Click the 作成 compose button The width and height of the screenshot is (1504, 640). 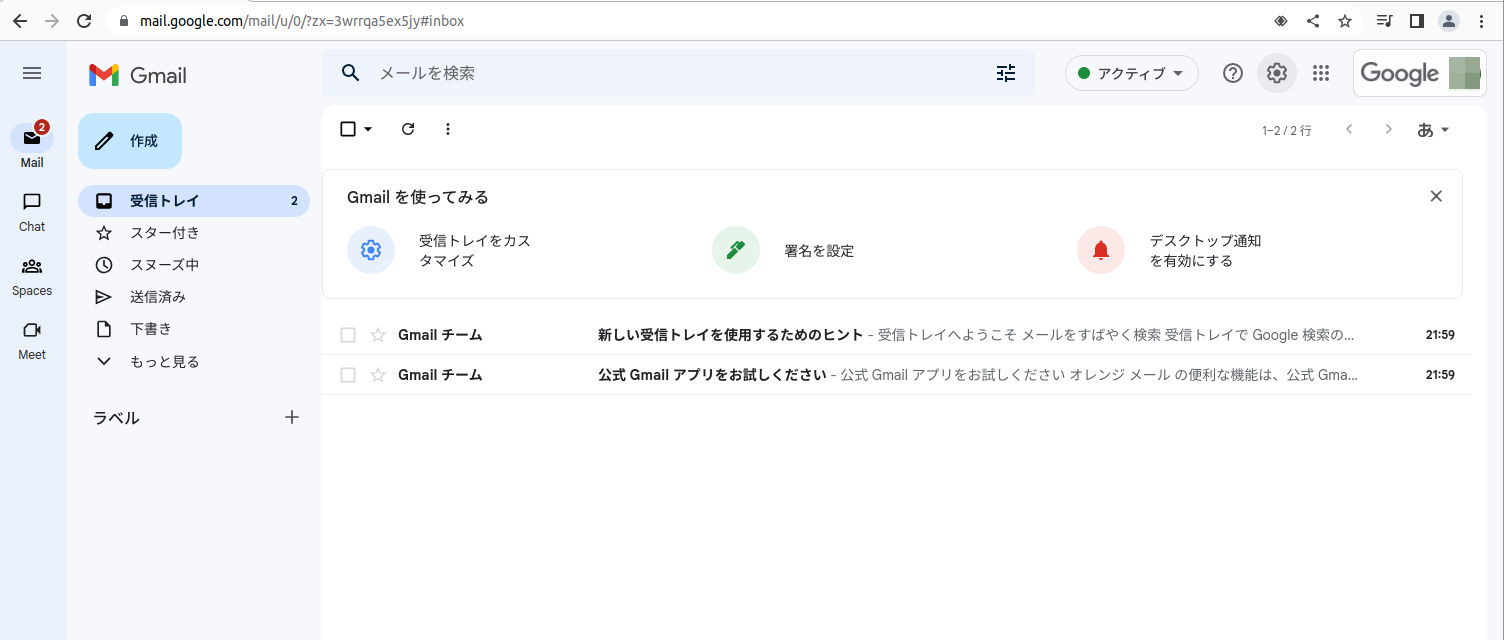pos(130,141)
